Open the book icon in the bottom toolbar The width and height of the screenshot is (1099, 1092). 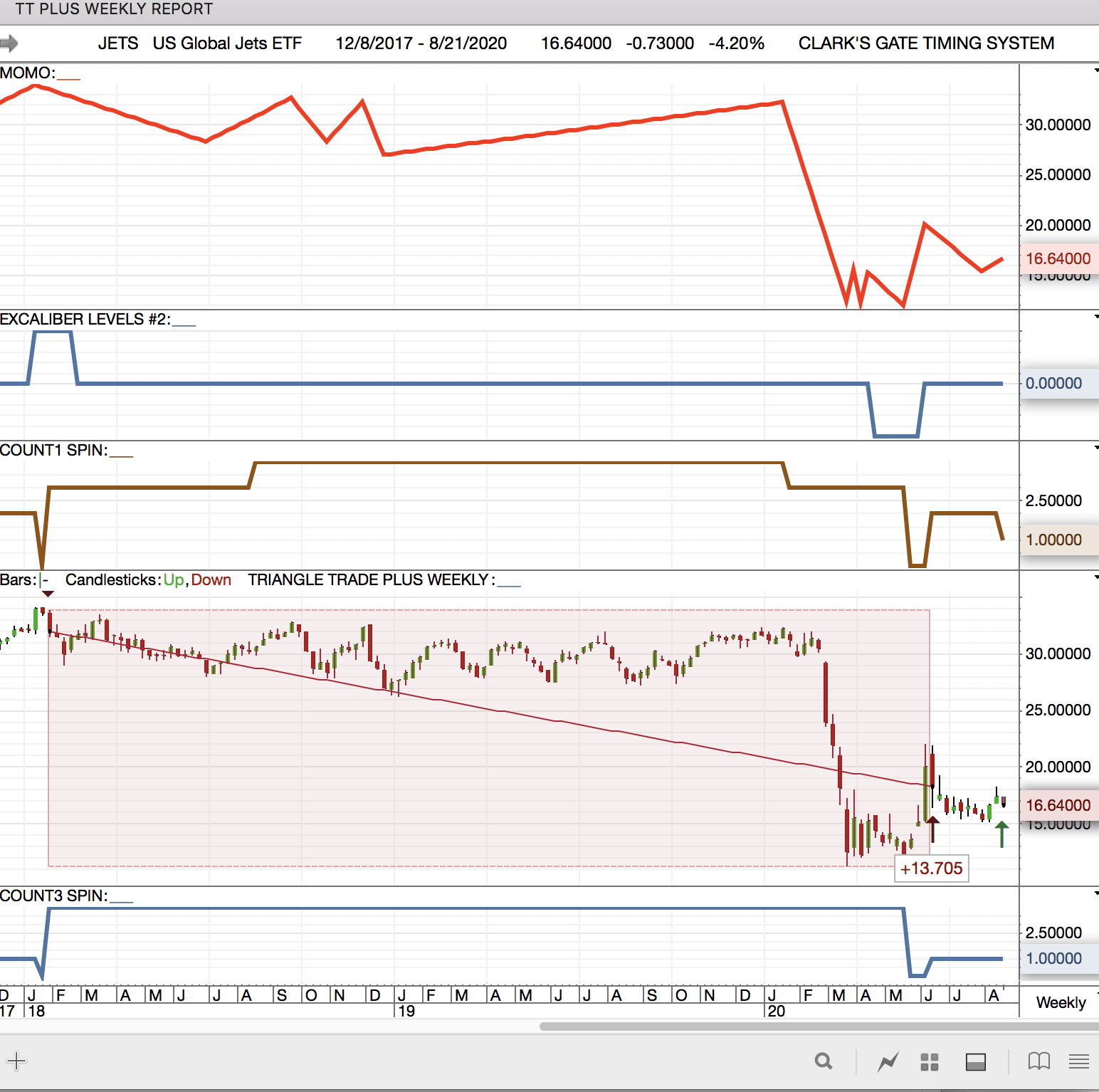[1039, 1061]
